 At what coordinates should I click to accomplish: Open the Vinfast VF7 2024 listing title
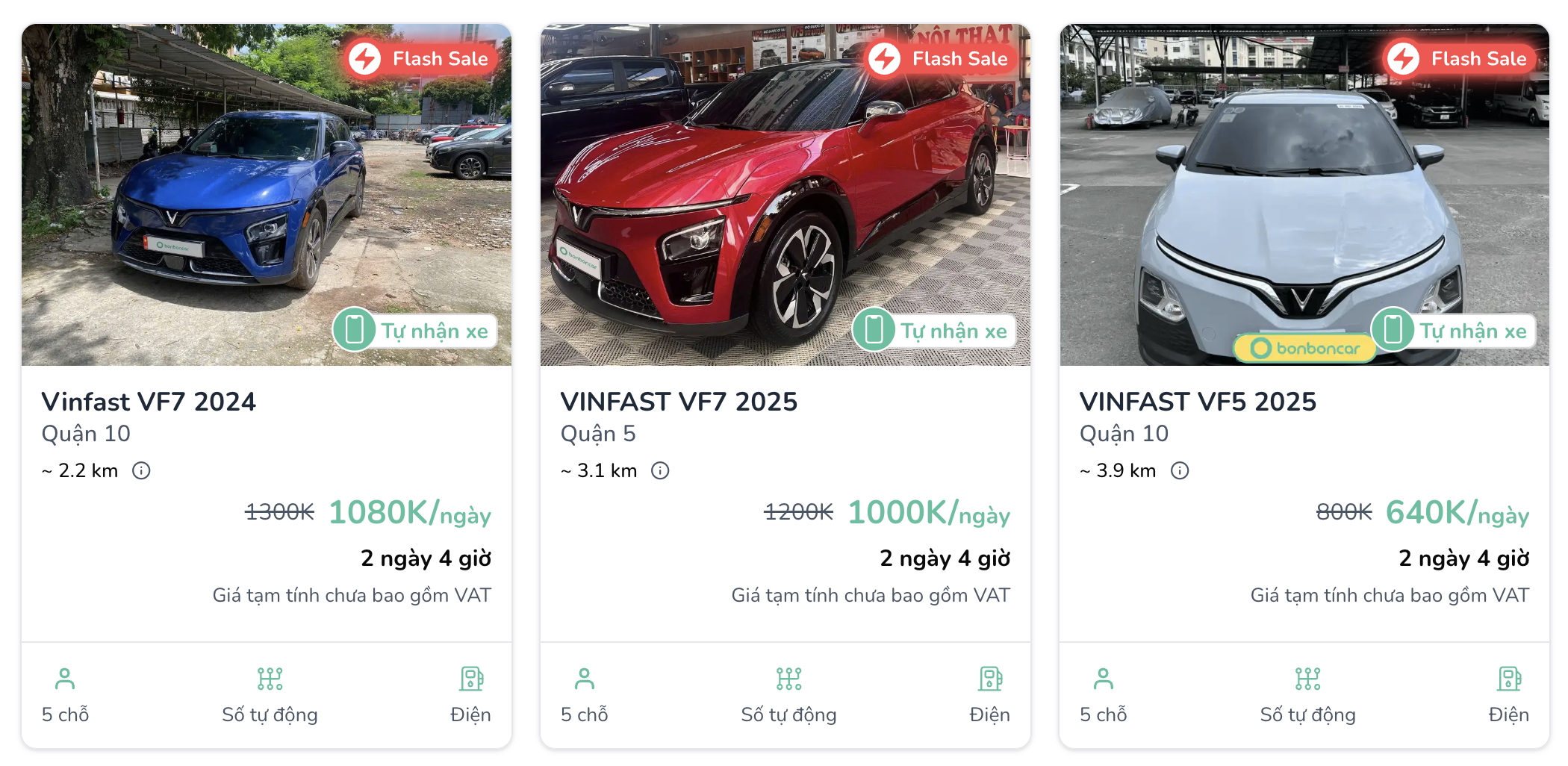[x=149, y=402]
